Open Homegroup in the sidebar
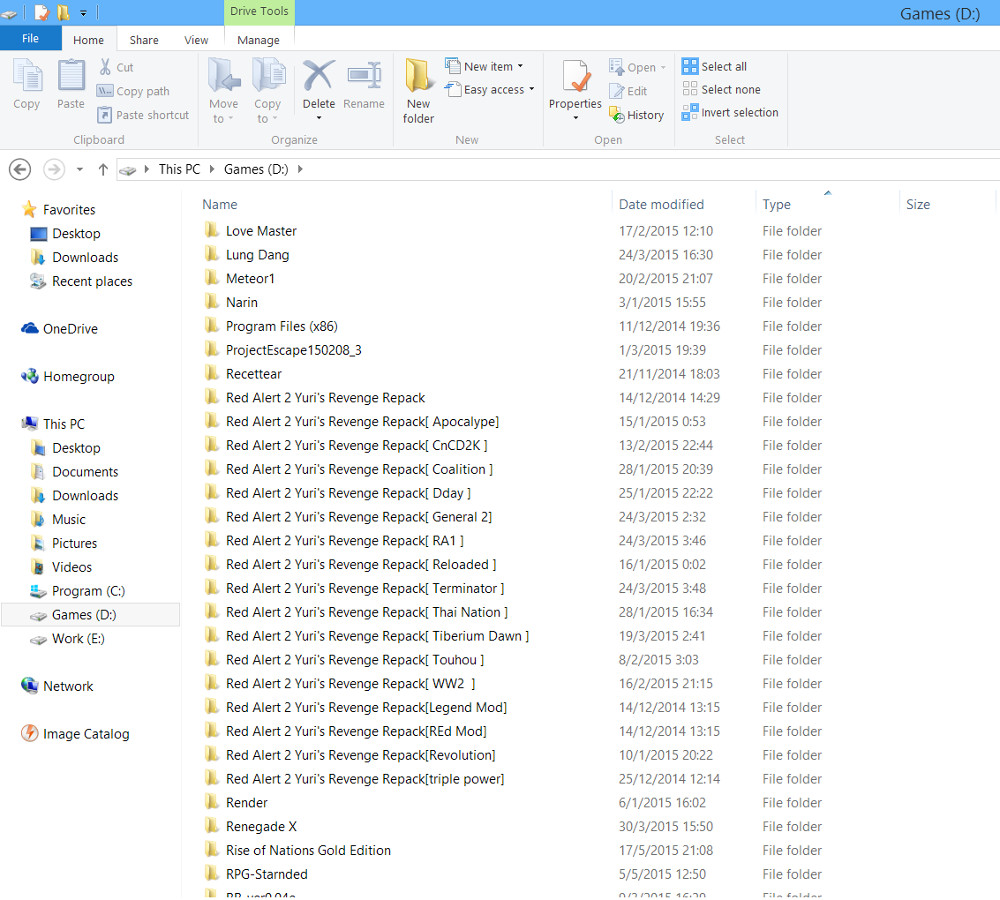Screen dimensions: 1000x900 [68, 376]
